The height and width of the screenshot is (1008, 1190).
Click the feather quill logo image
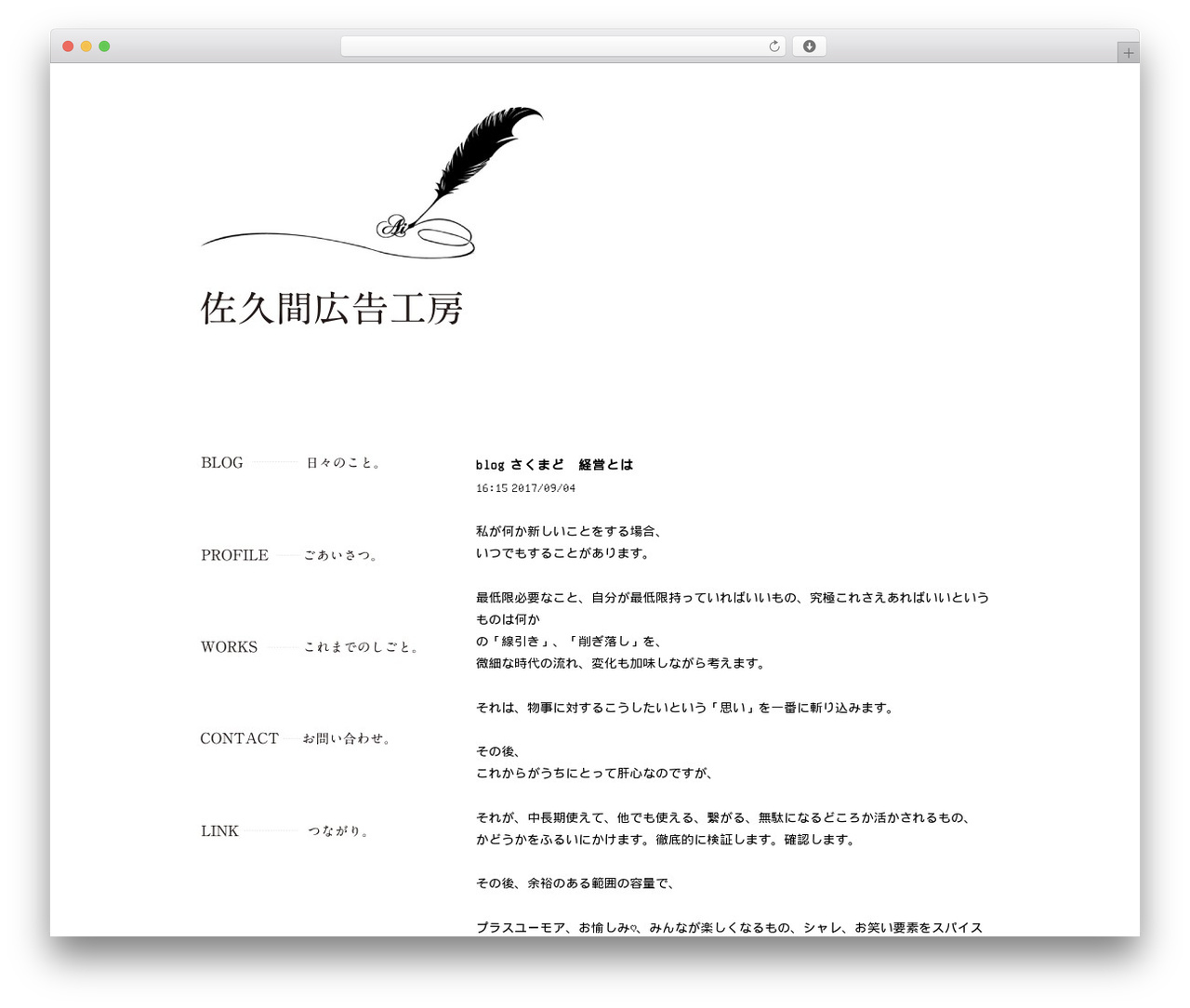372,183
